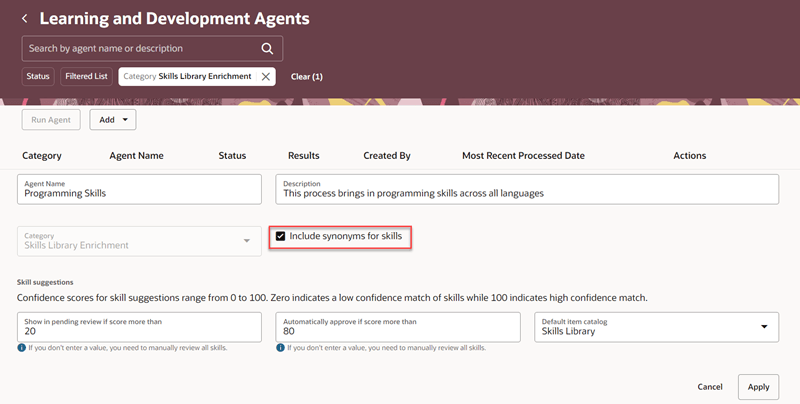
Task: Clear (1) active filters
Action: pos(307,77)
